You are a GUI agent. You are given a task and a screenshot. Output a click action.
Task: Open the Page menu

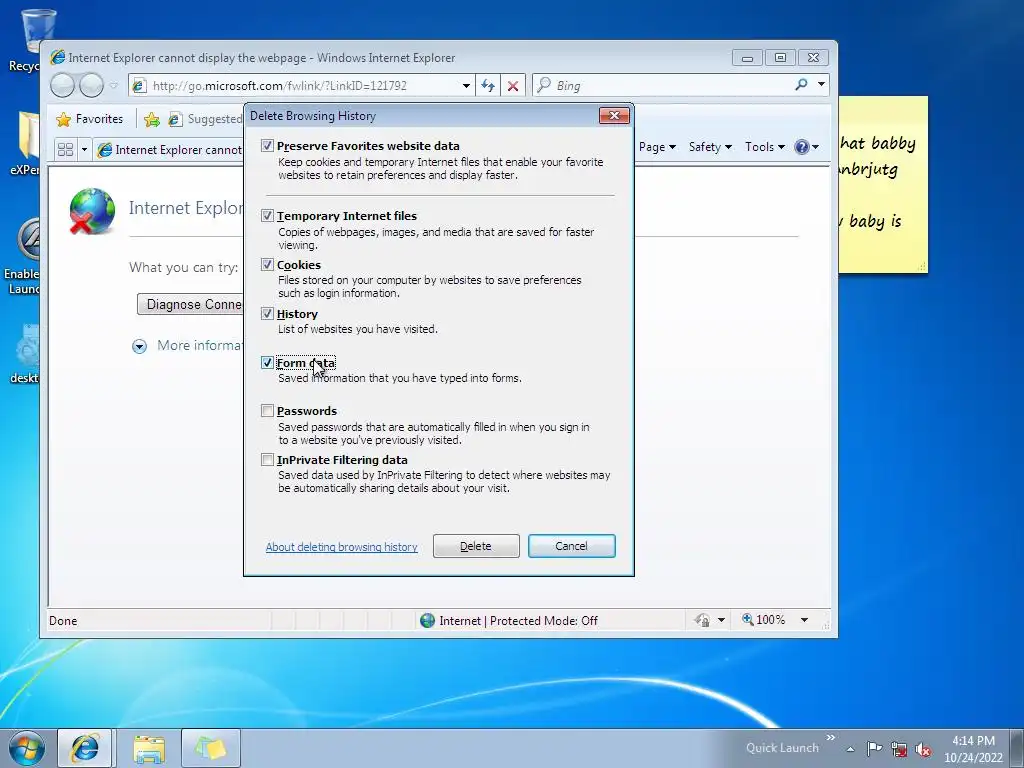tap(657, 147)
